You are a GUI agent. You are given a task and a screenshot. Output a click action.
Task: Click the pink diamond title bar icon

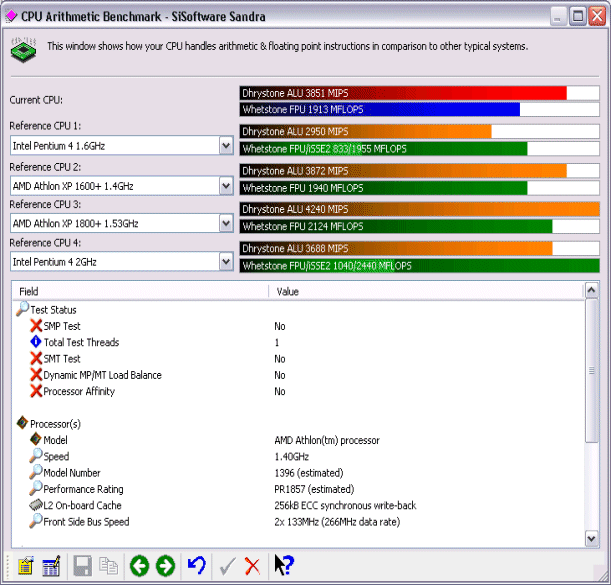11,16
